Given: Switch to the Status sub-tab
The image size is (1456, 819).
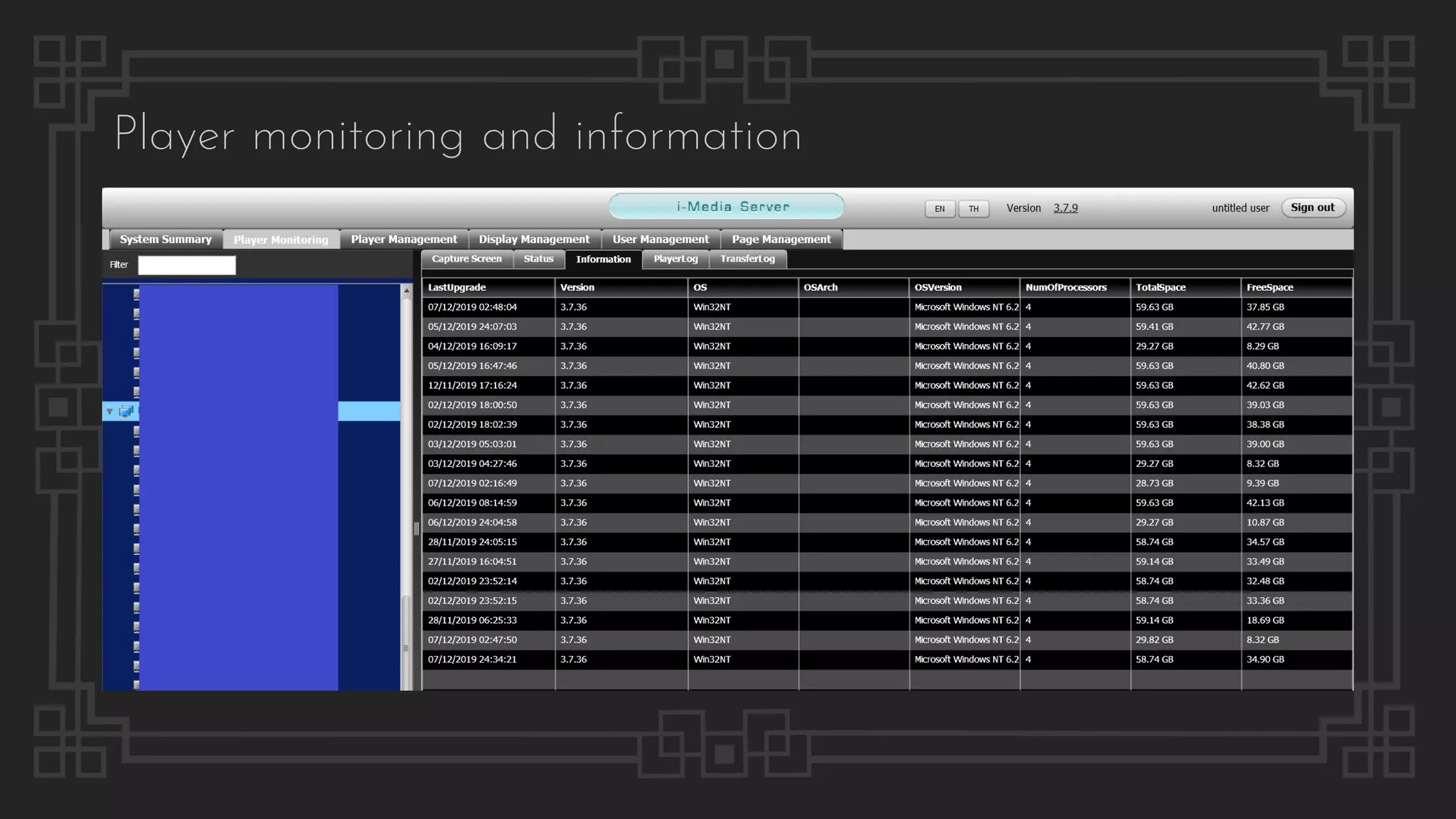Looking at the screenshot, I should click(538, 259).
